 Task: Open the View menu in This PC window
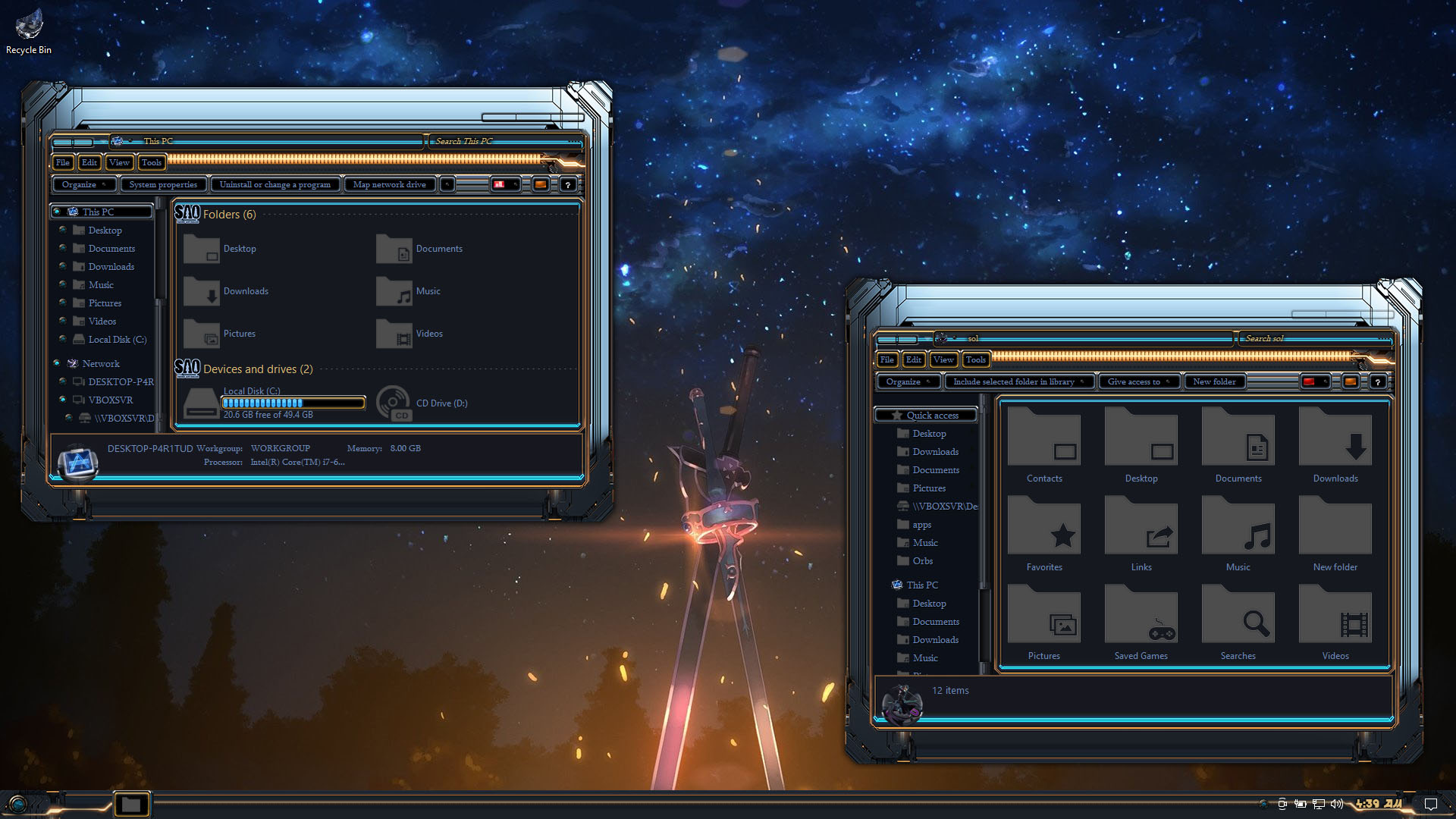coord(119,162)
